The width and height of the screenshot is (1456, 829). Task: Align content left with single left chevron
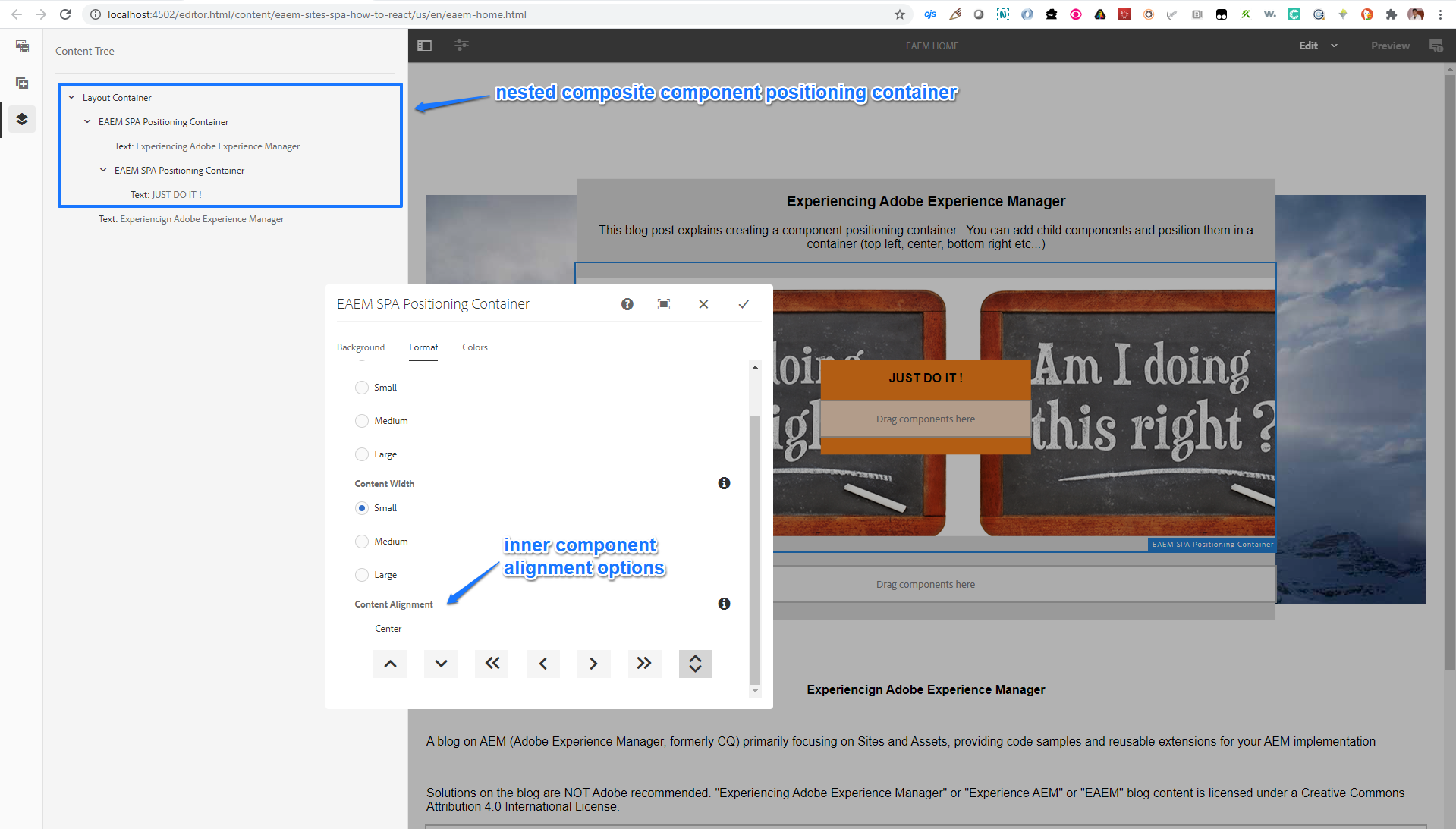pos(543,664)
